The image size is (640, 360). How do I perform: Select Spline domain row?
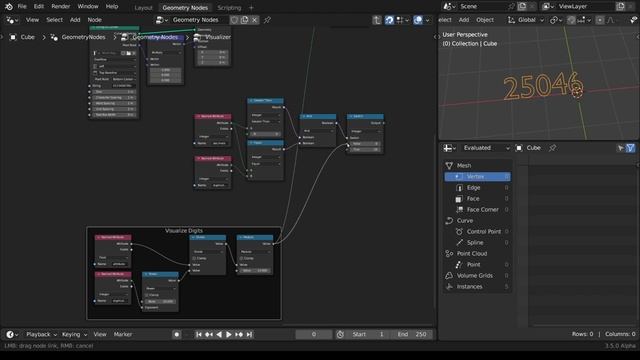(477, 242)
